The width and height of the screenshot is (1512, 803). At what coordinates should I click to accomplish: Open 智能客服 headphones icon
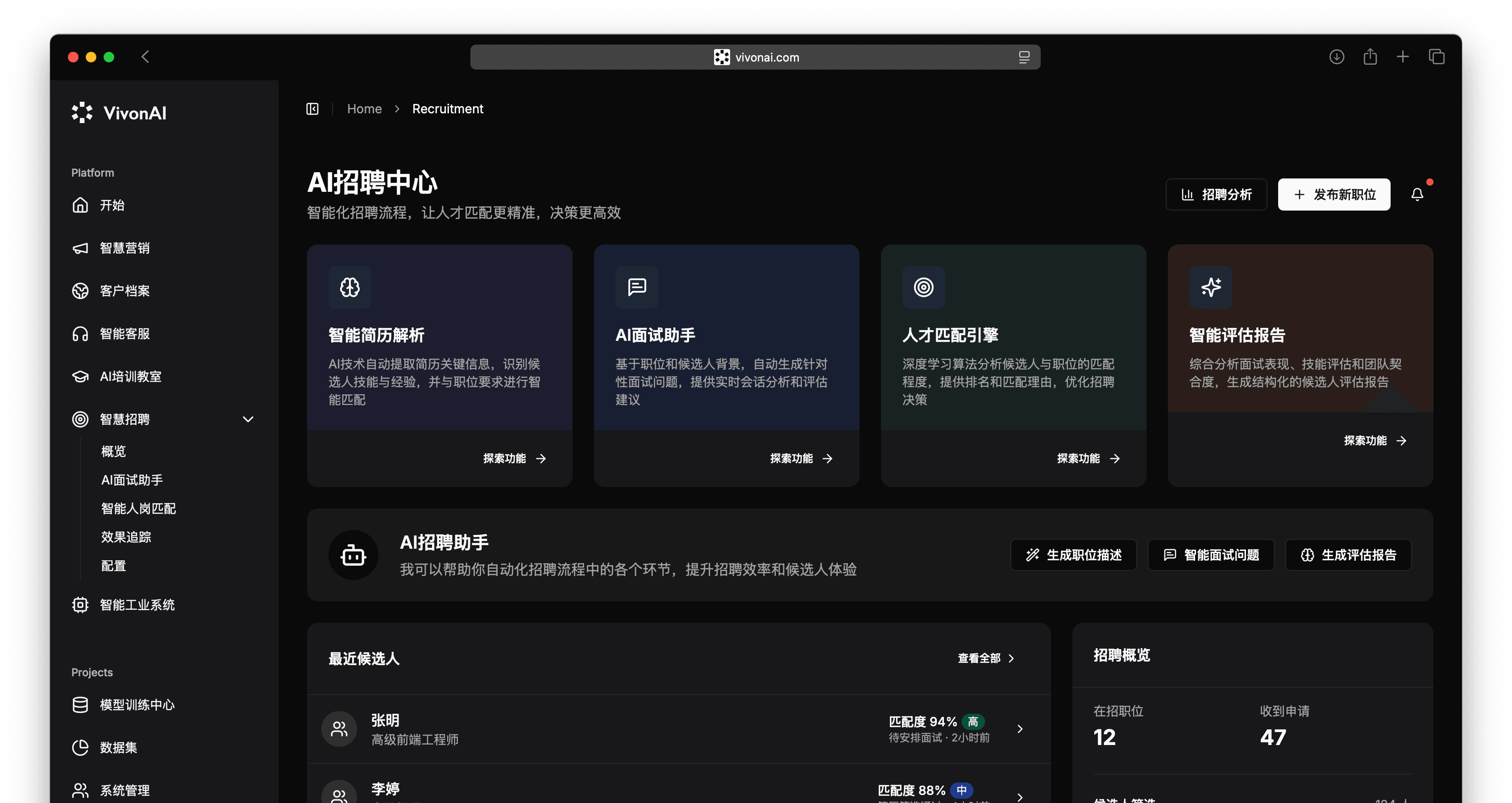pyautogui.click(x=80, y=333)
